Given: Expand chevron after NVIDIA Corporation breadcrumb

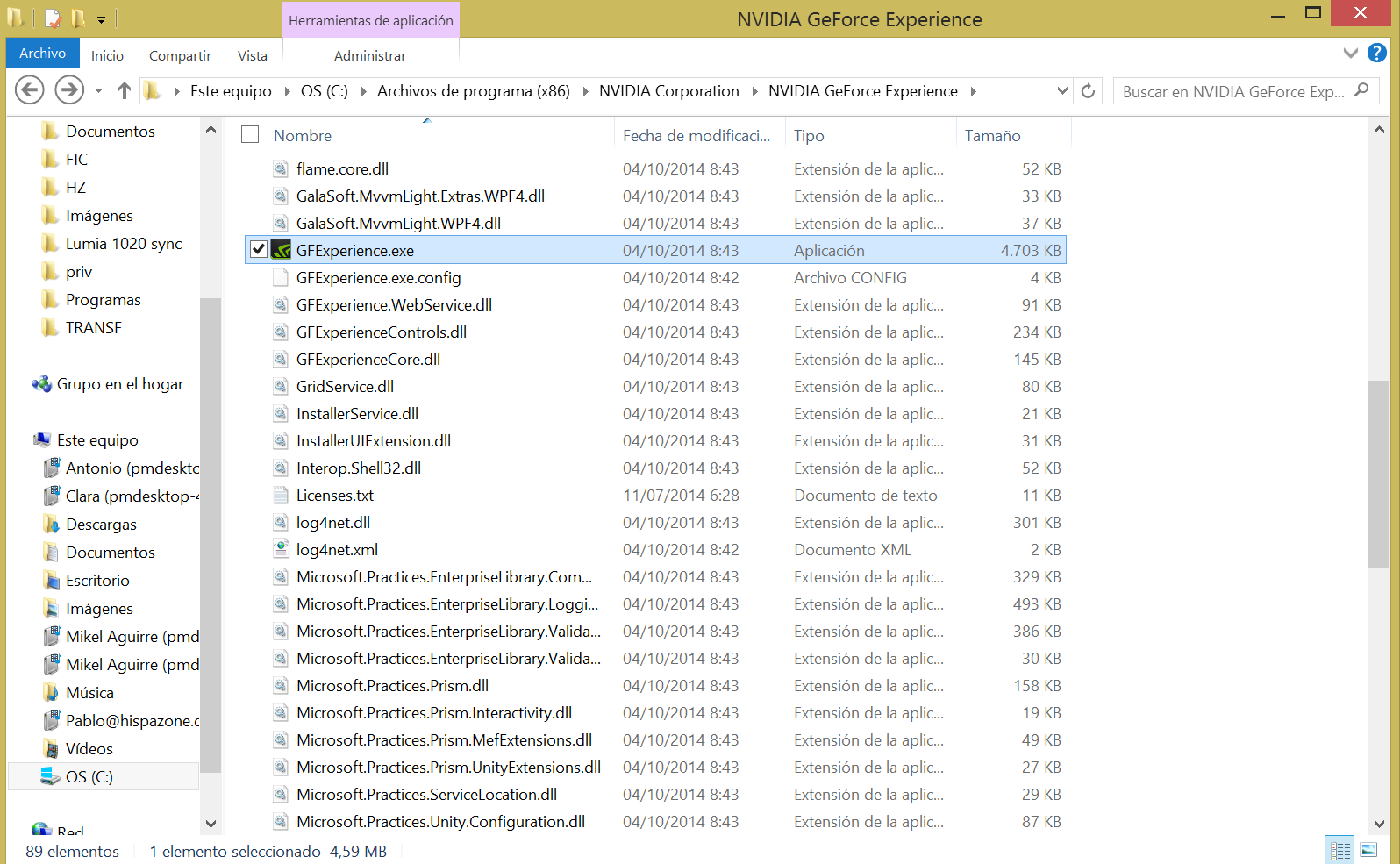Looking at the screenshot, I should [x=754, y=91].
